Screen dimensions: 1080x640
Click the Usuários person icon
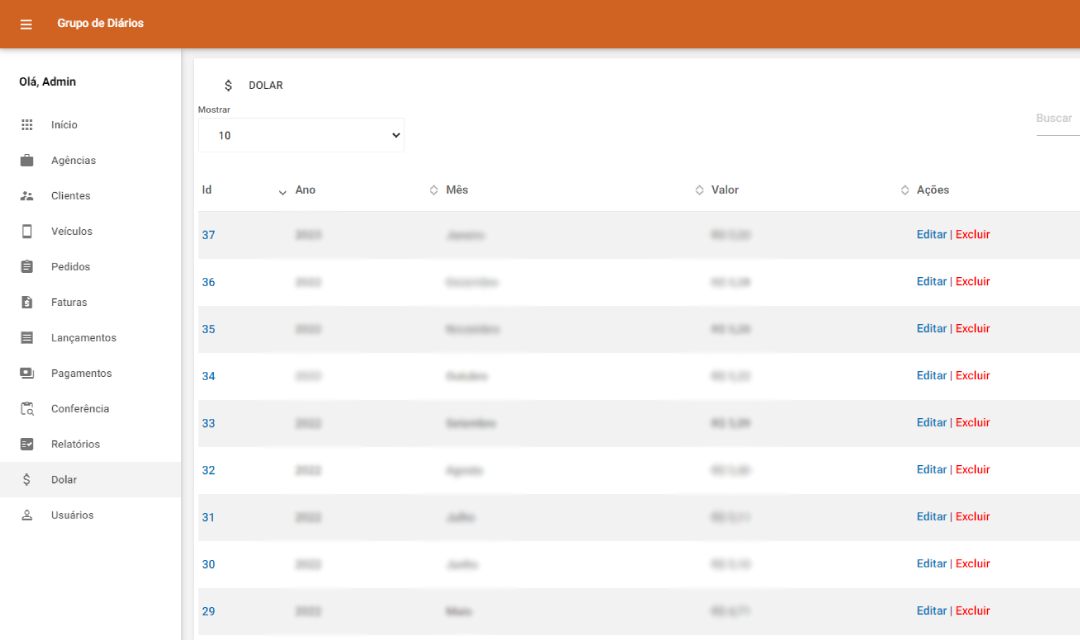[27, 515]
